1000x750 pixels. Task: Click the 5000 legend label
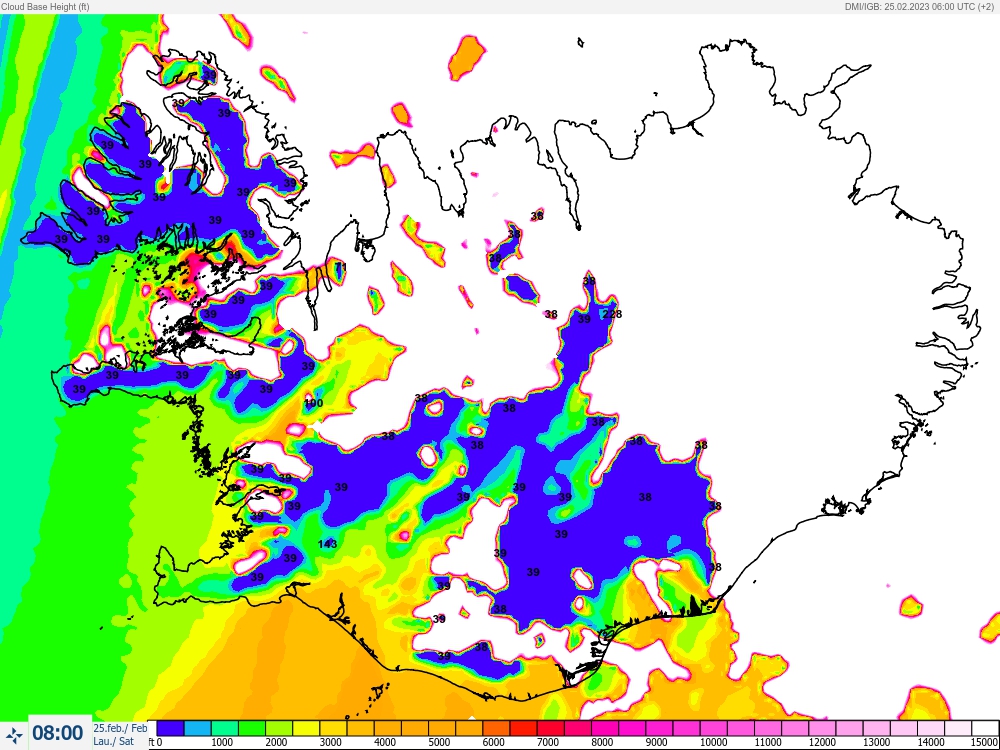pyautogui.click(x=438, y=742)
